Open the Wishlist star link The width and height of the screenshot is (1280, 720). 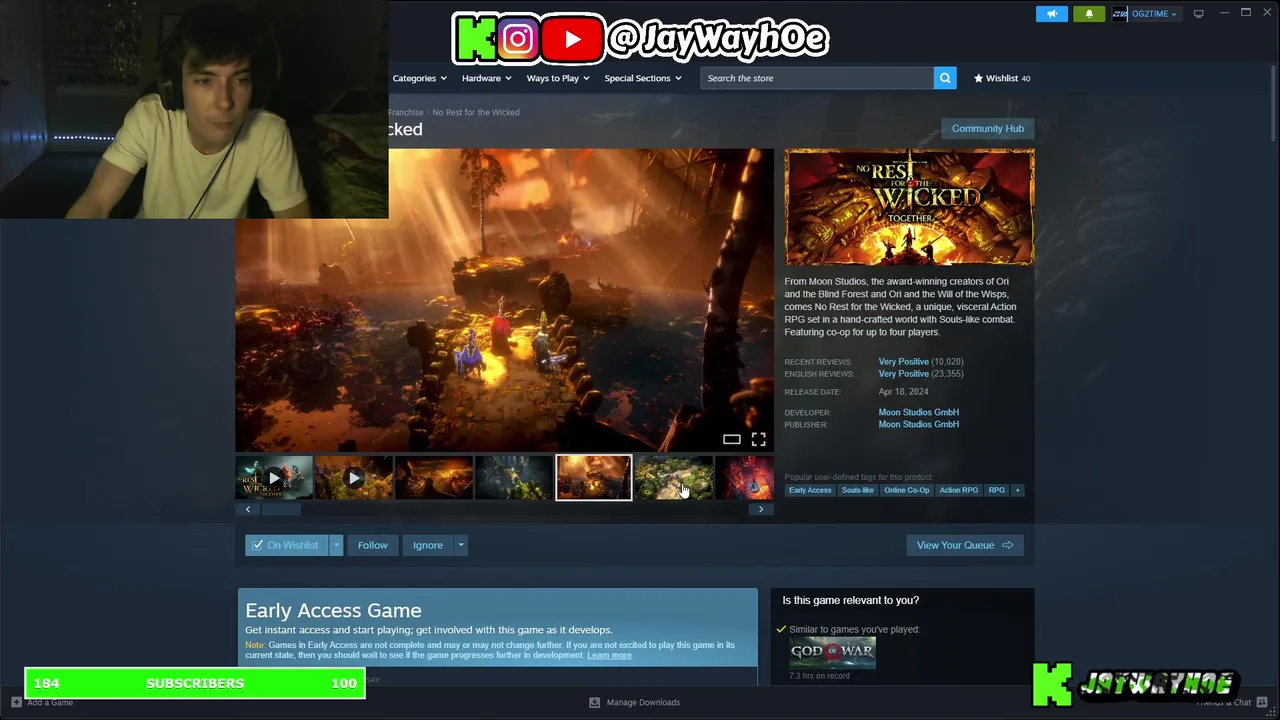pyautogui.click(x=1002, y=78)
